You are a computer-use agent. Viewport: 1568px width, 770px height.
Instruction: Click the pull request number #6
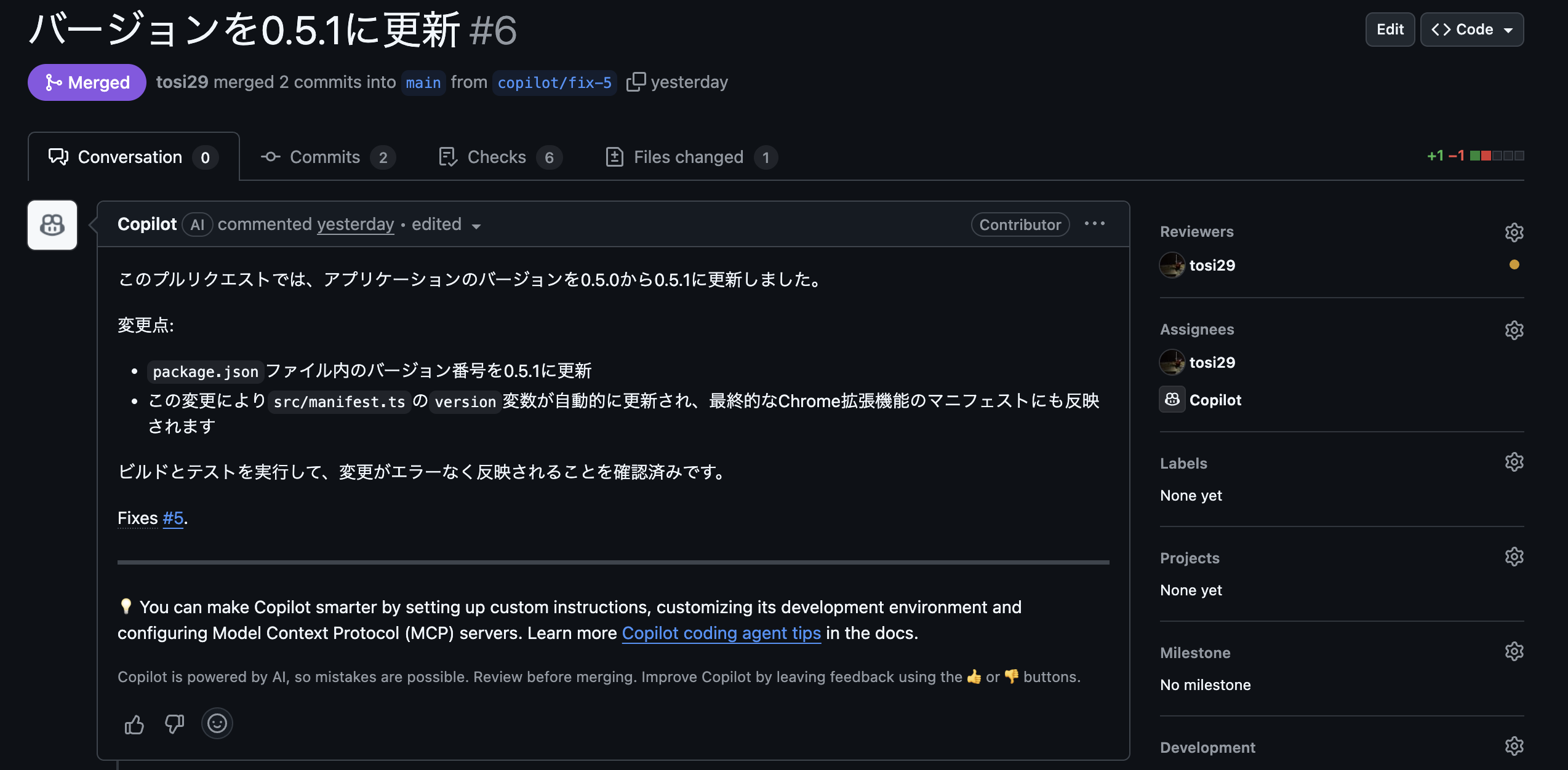click(x=493, y=30)
